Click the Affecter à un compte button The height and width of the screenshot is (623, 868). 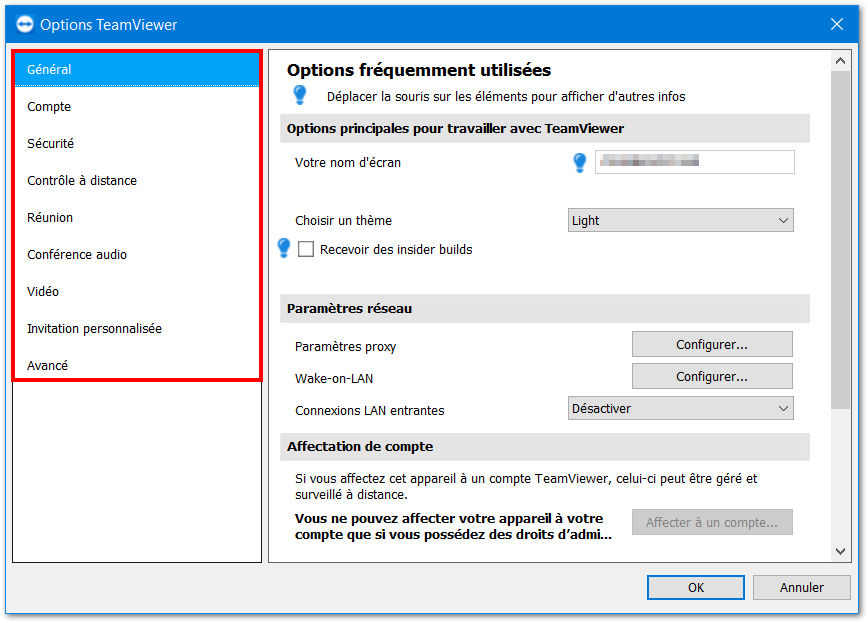(x=712, y=522)
